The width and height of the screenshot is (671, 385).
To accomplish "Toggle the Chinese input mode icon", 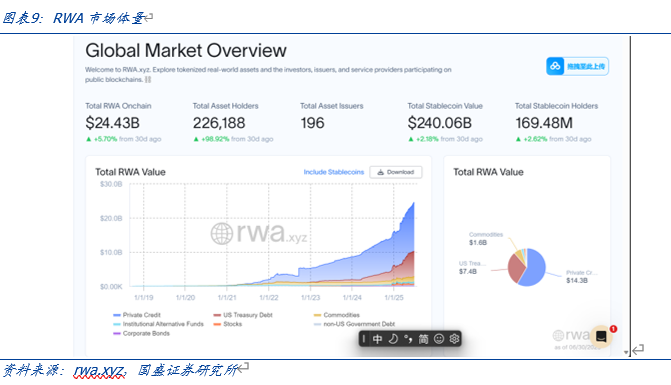I will pyautogui.click(x=377, y=339).
